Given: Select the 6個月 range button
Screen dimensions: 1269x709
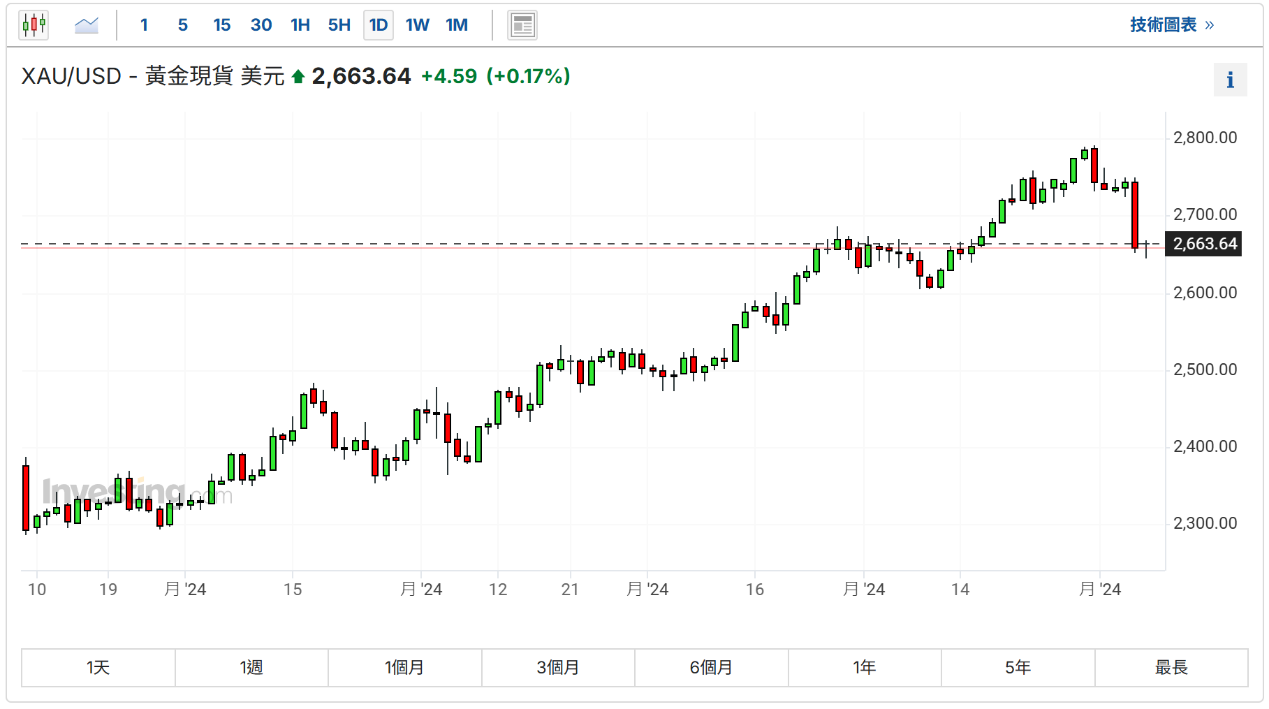Looking at the screenshot, I should (x=711, y=668).
